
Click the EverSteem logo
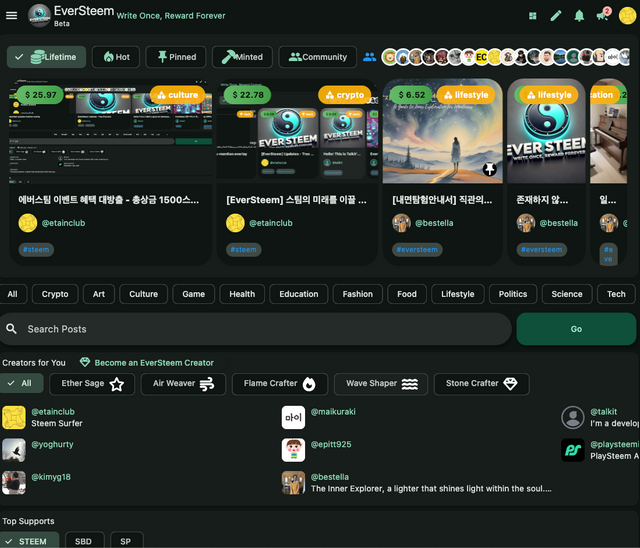39,16
